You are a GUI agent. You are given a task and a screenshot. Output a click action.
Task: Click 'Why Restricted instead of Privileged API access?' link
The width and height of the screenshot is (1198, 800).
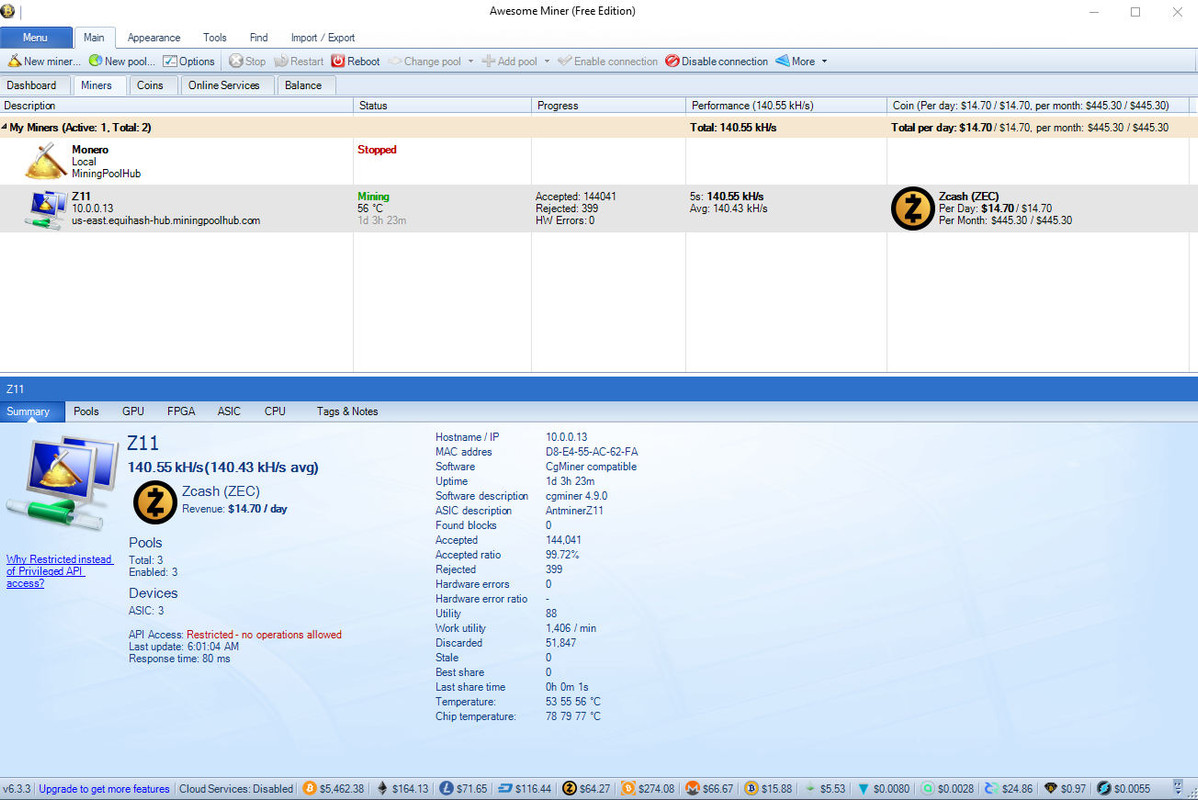60,572
